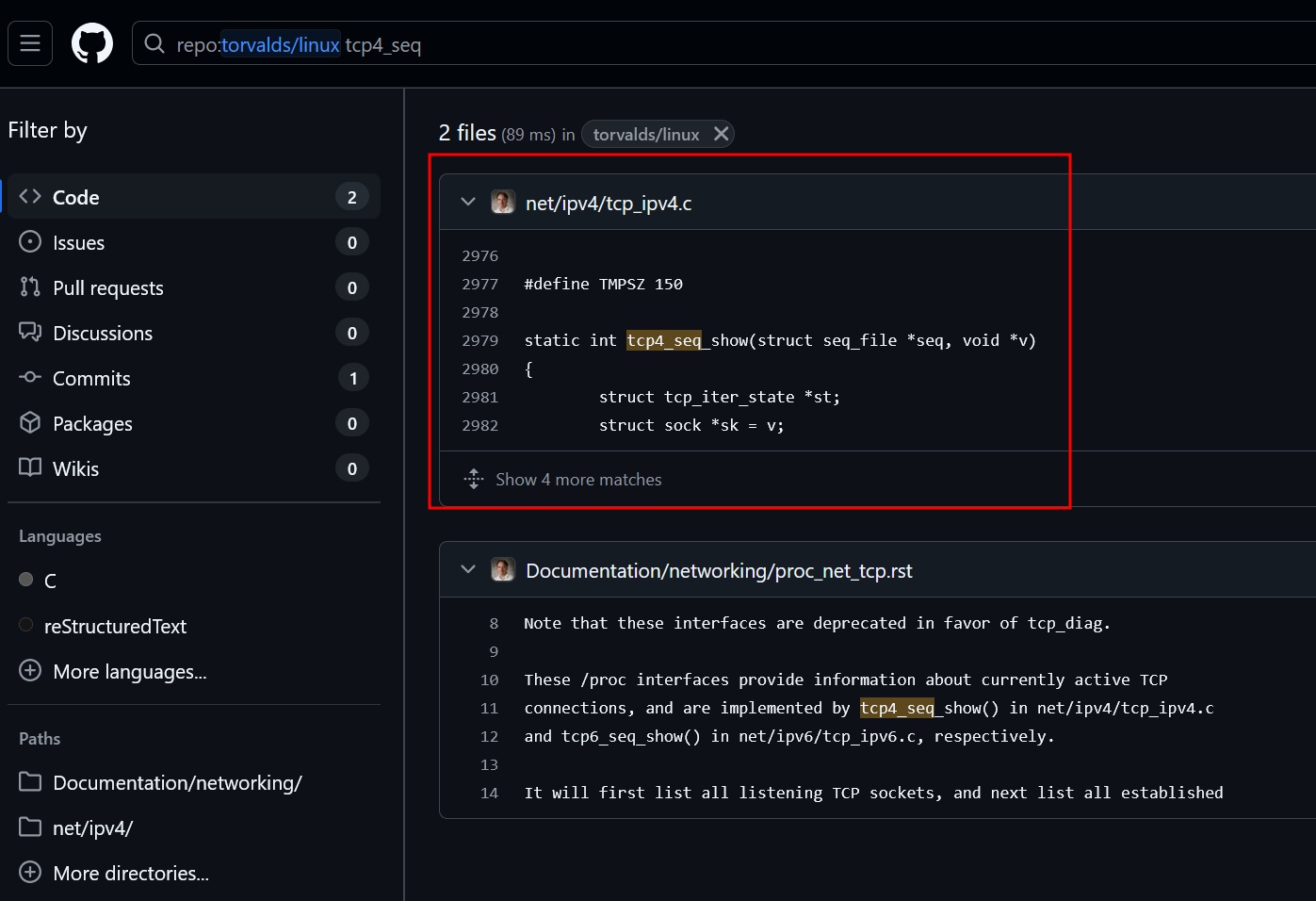
Task: Select the Wikis filter
Action: (x=194, y=468)
